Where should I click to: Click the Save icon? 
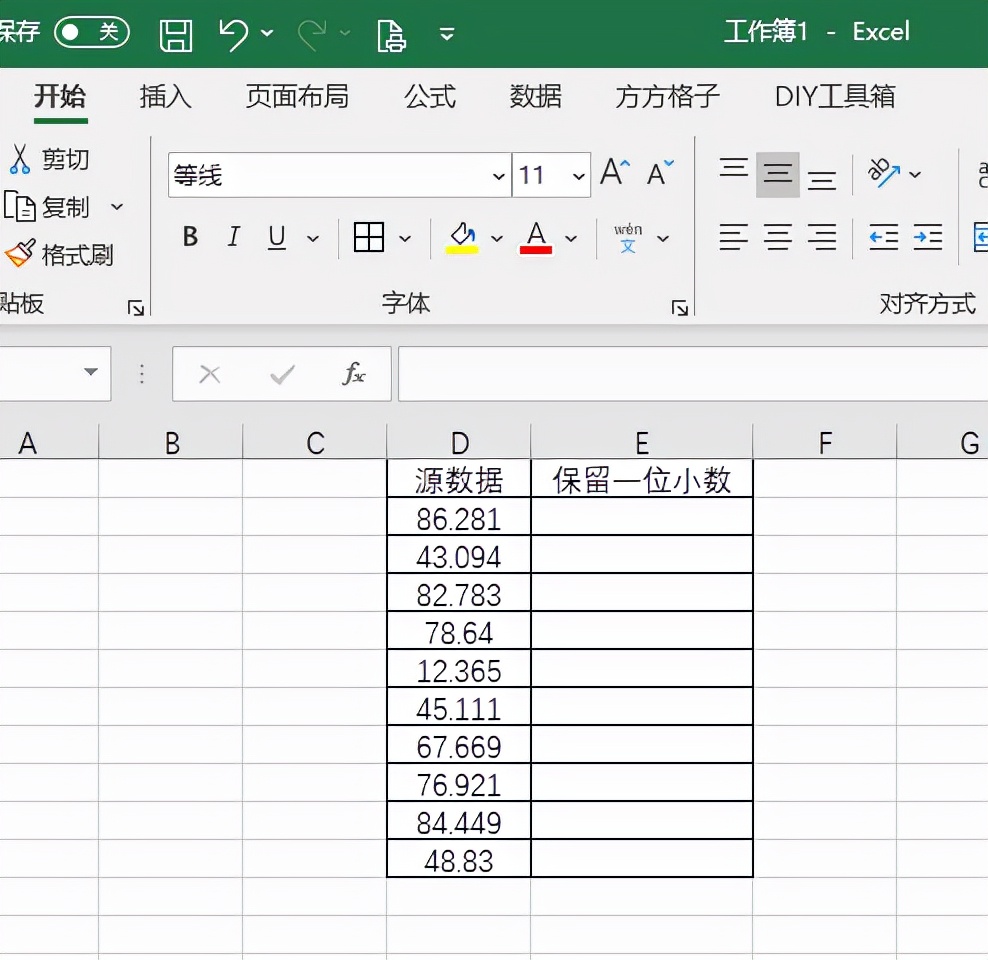tap(176, 33)
